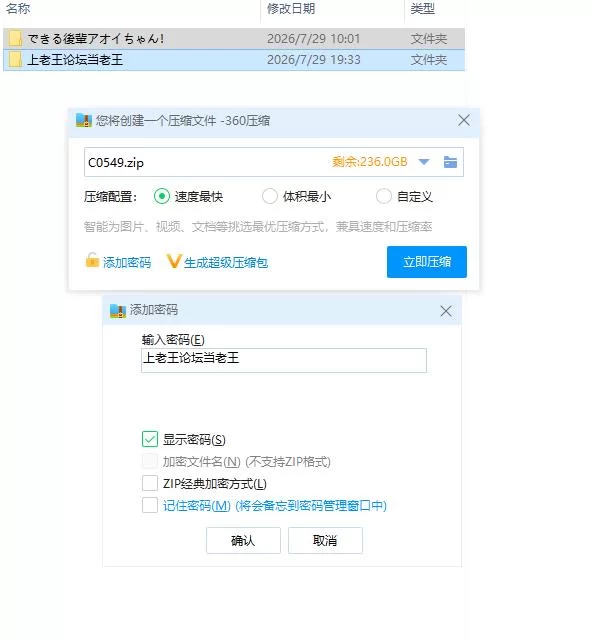Click the date 2026/7/29 19:33

(x=314, y=60)
